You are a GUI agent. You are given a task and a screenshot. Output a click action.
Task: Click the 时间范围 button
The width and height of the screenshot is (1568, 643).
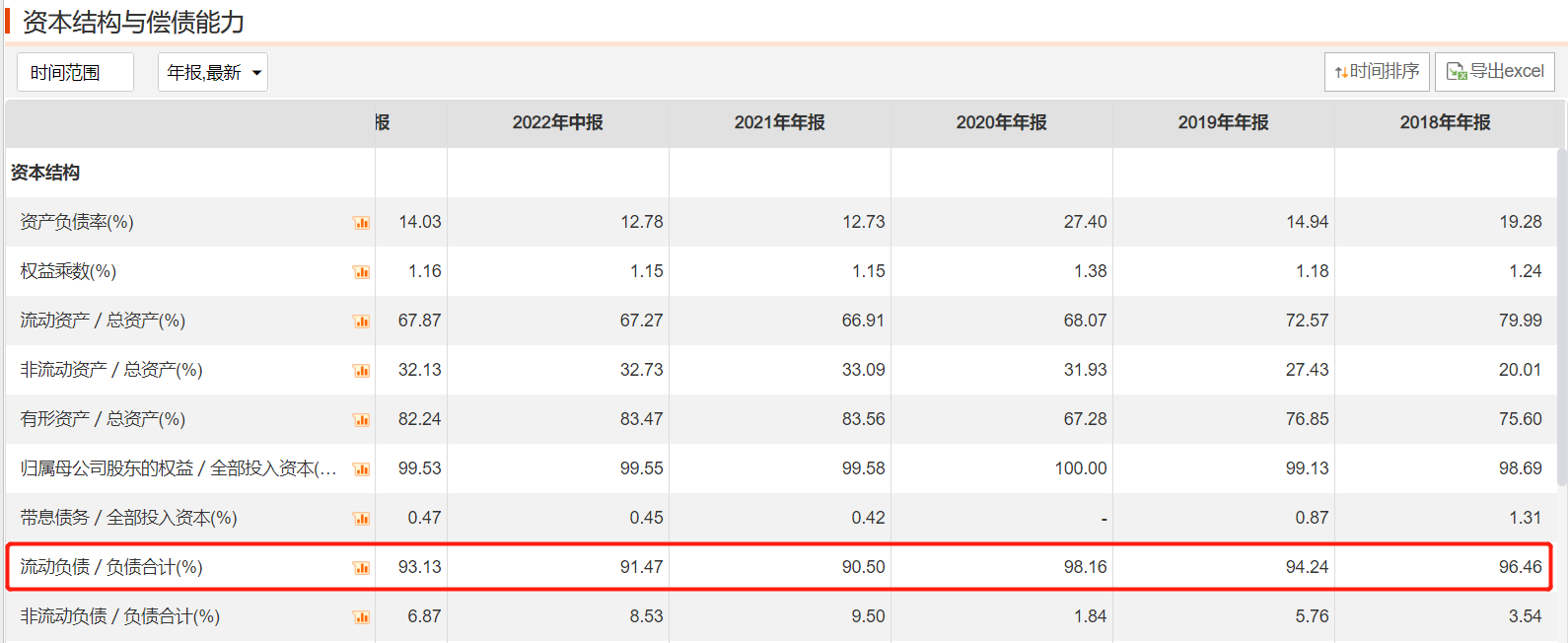[x=75, y=72]
